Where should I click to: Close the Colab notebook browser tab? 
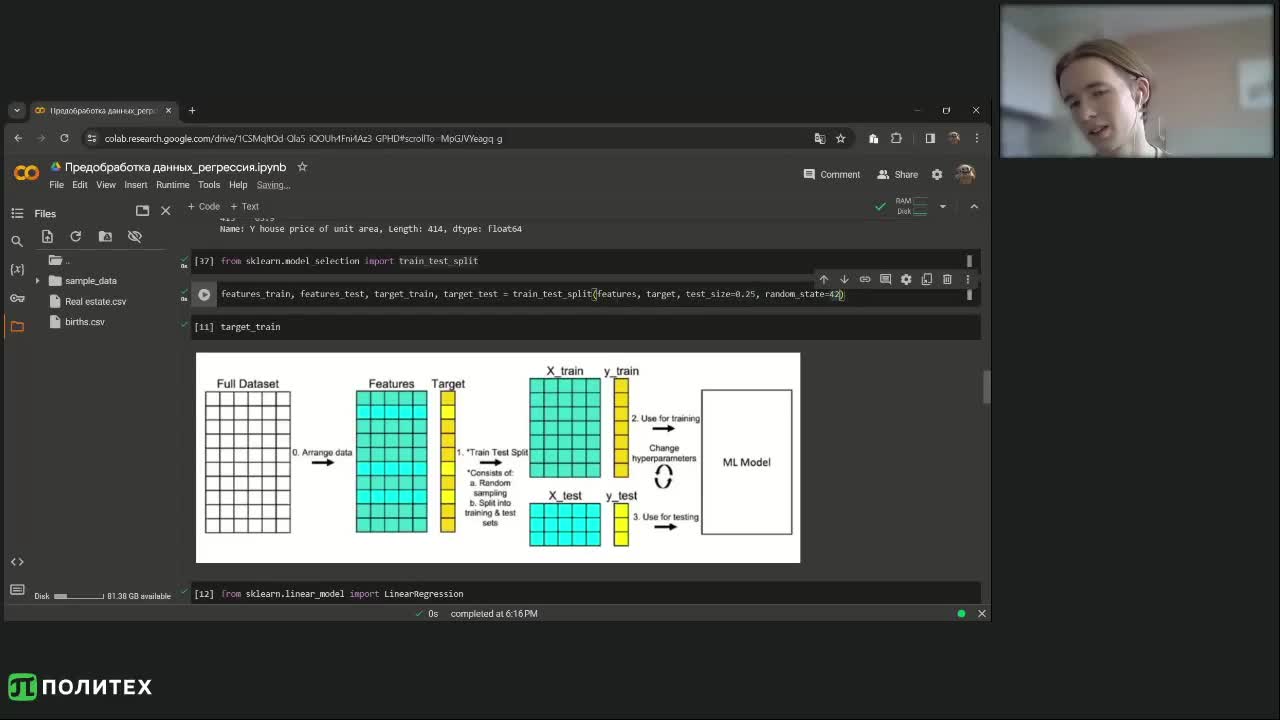pyautogui.click(x=168, y=110)
